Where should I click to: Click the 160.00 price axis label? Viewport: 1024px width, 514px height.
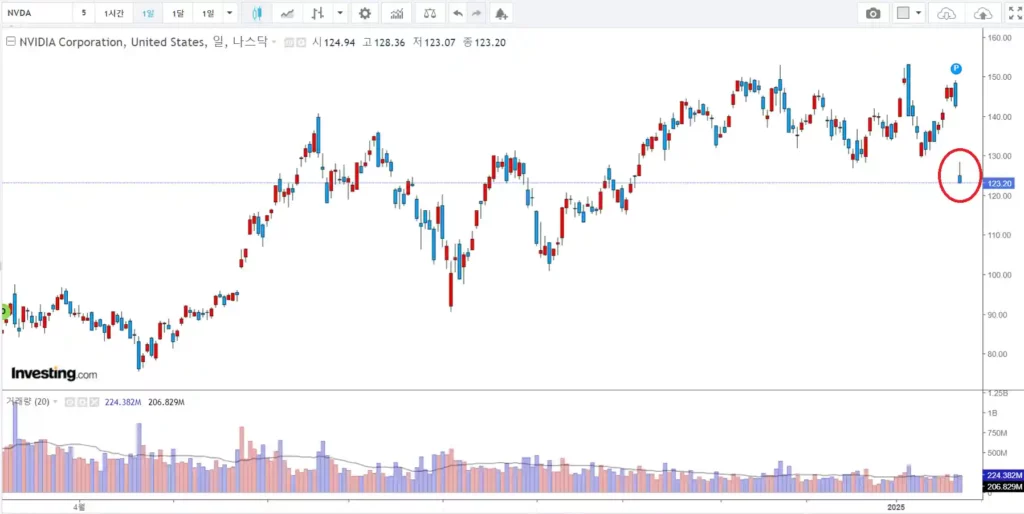1000,38
